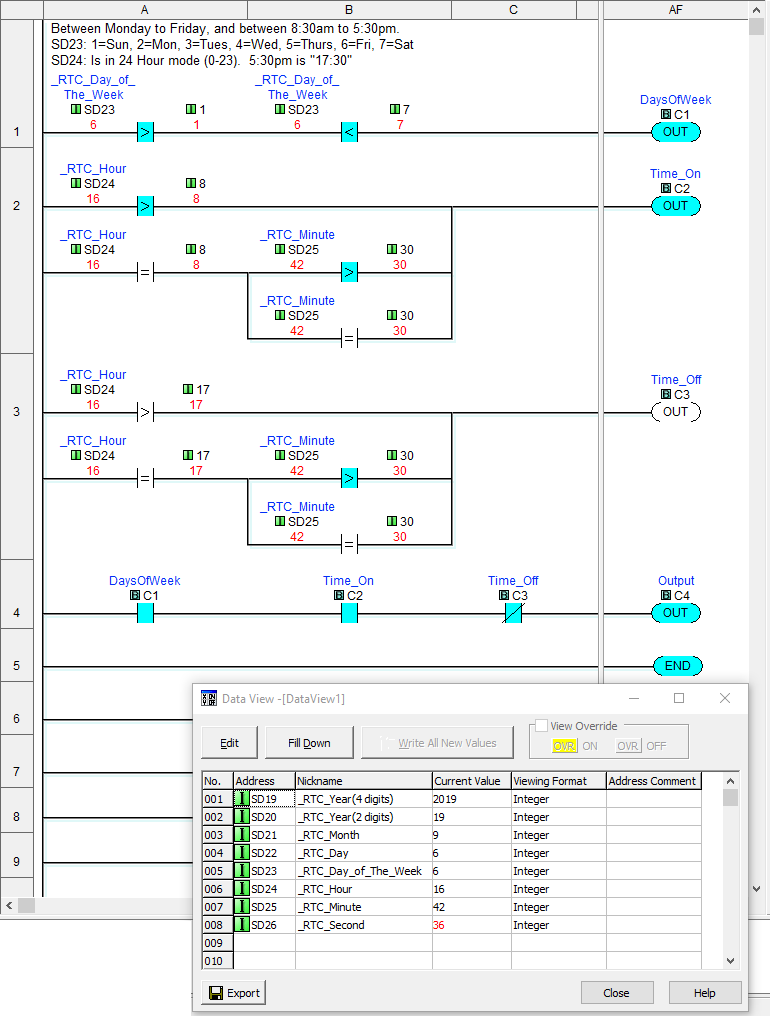Viewport: 770px width, 1026px height.
Task: Select column AF header in ladder editor
Action: 676,10
